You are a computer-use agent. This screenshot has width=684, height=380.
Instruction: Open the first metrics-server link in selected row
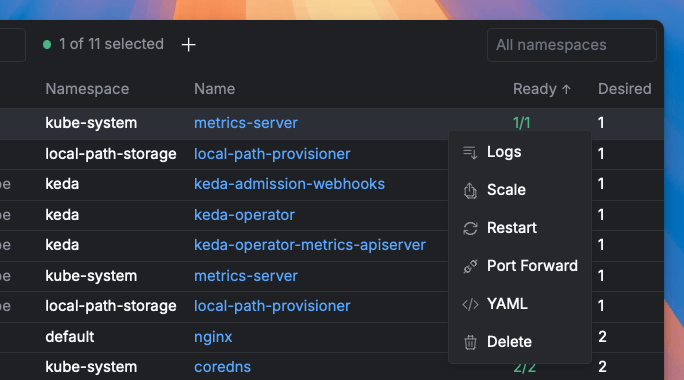[246, 123]
